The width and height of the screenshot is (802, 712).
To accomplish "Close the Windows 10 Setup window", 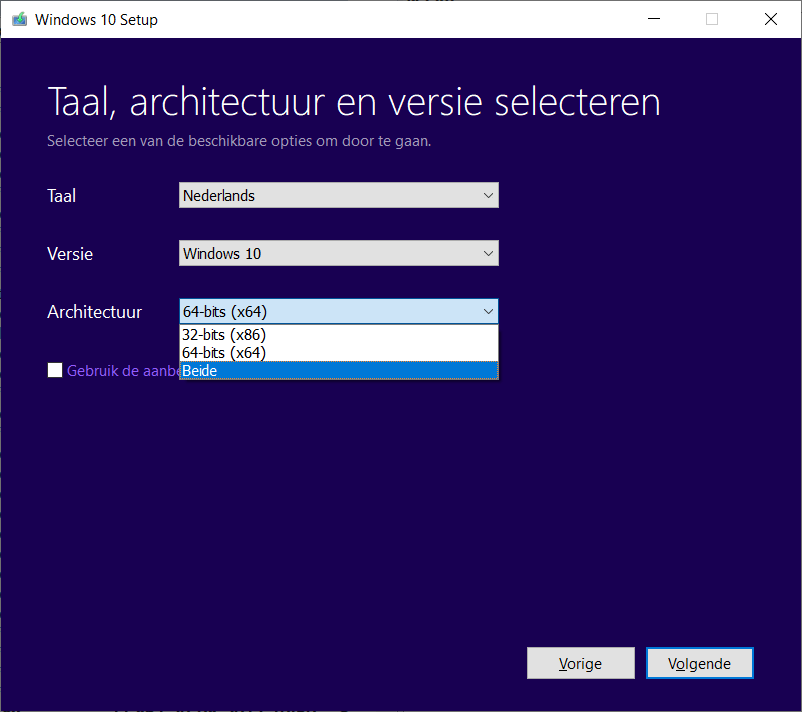I will coord(771,19).
